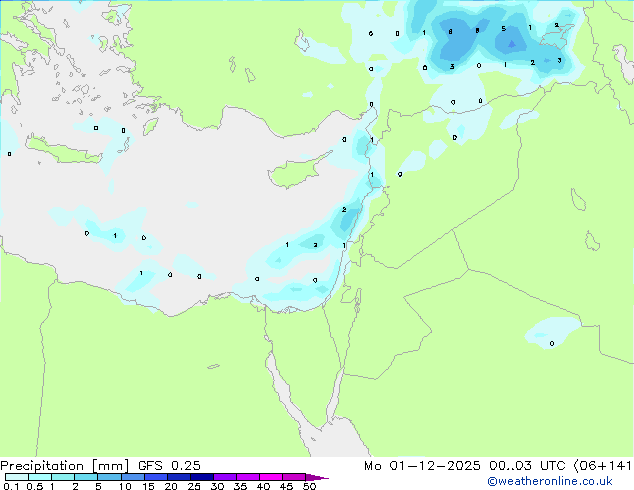Click the legend scale label "0.5"
The image size is (634, 490).
tap(34, 486)
